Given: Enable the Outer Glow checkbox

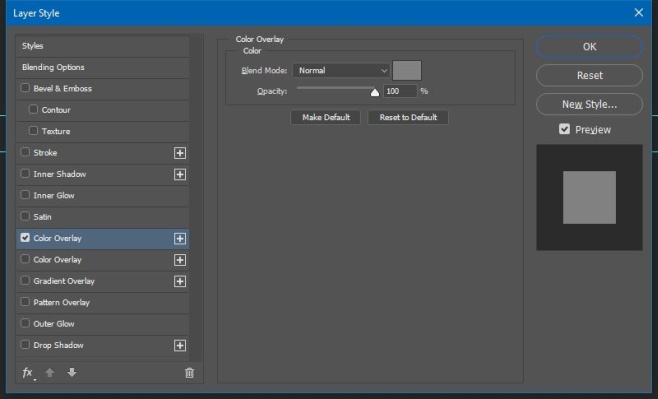Looking at the screenshot, I should point(25,323).
